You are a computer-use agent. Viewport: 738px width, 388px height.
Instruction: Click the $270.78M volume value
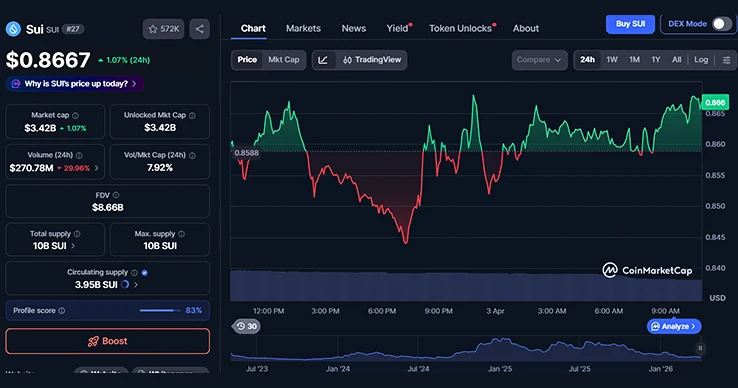[x=31, y=168]
